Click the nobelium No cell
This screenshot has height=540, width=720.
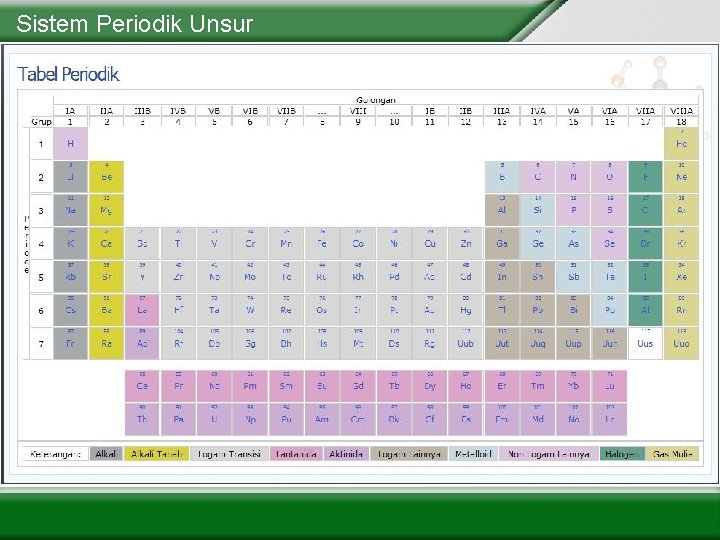(x=574, y=419)
